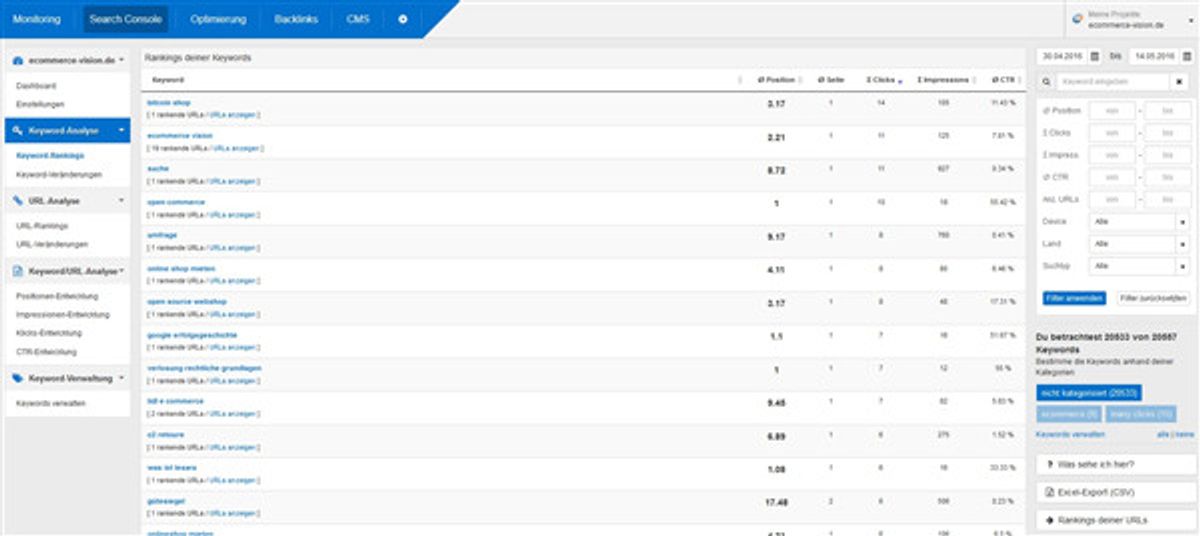Open Keywords verwalten in the sidebar
Screen dimensions: 1200x536
pyautogui.click(x=50, y=403)
